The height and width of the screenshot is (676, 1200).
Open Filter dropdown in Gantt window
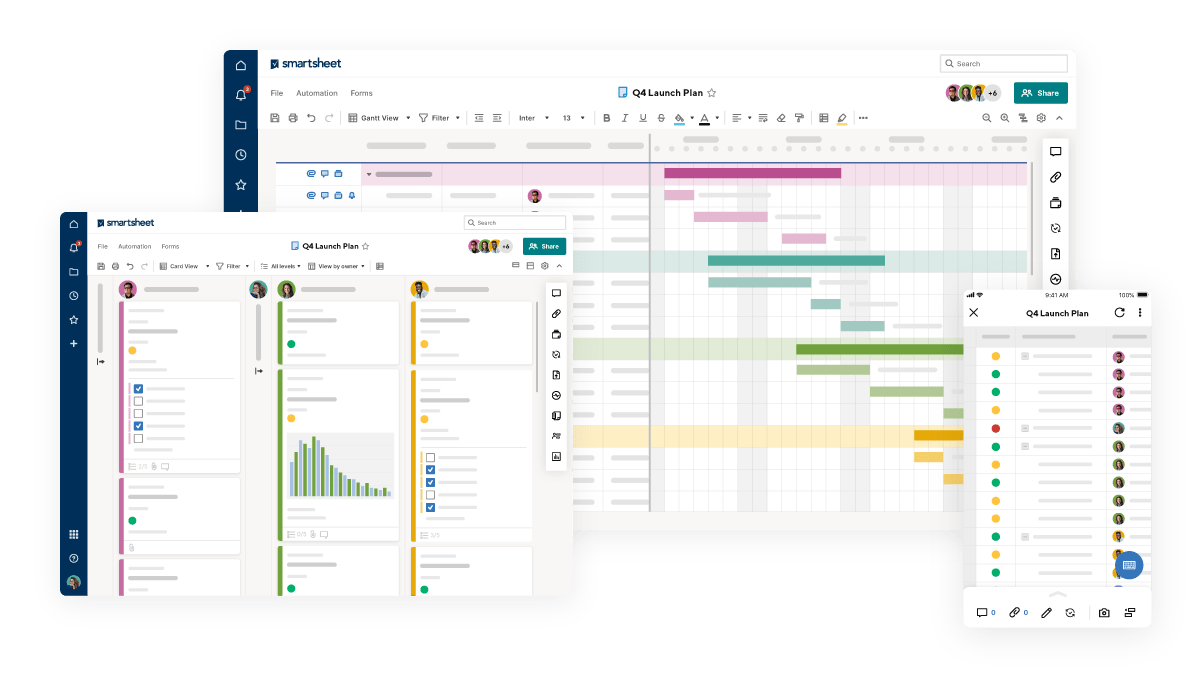coord(439,118)
